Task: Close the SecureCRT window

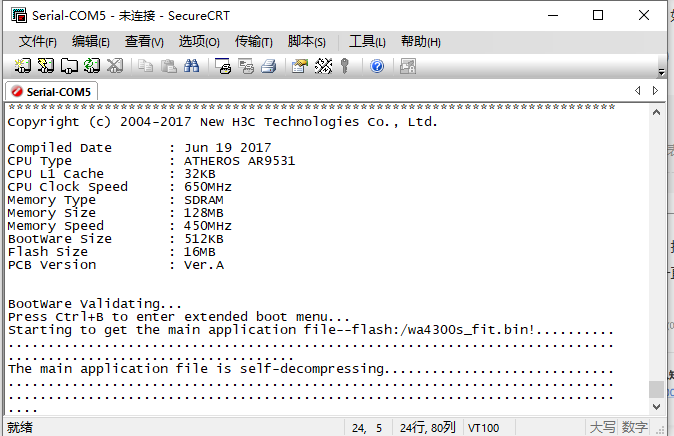Action: [x=644, y=15]
